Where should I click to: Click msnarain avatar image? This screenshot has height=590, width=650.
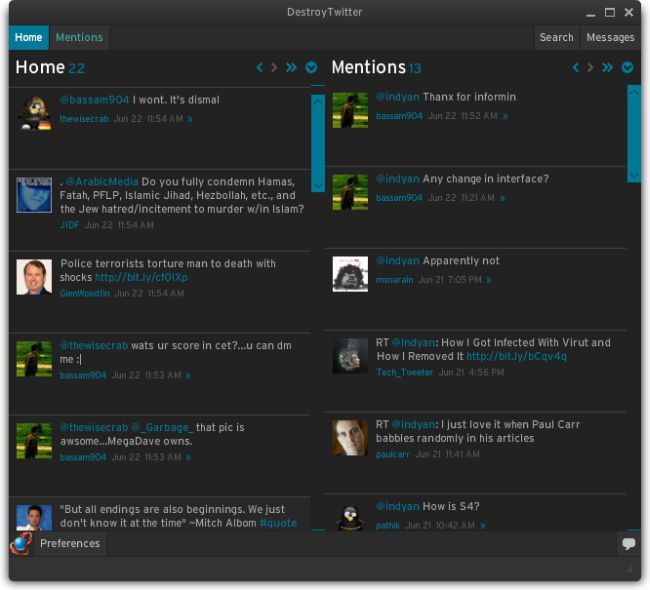pyautogui.click(x=350, y=274)
